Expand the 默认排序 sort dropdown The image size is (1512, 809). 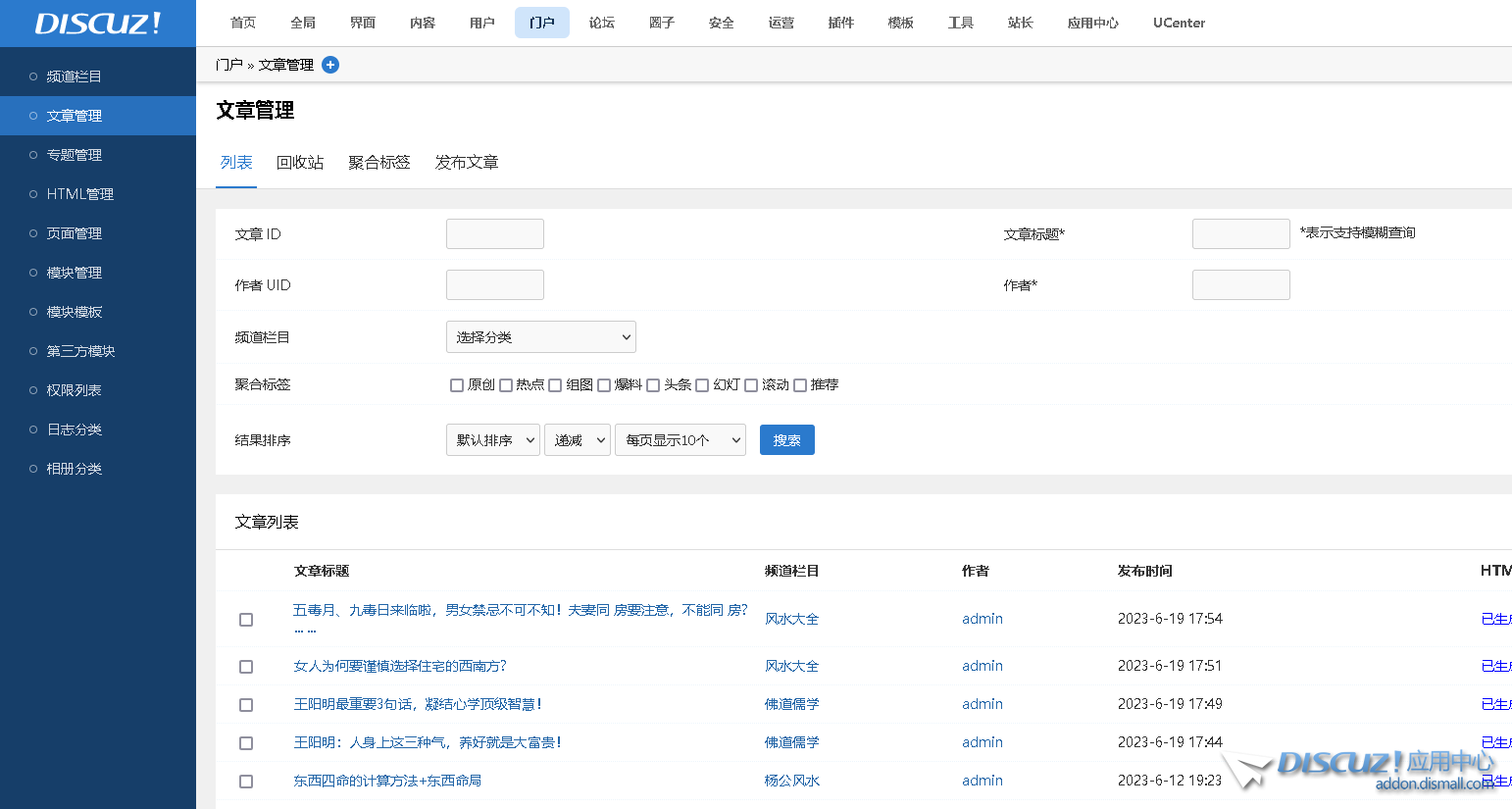[x=492, y=440]
